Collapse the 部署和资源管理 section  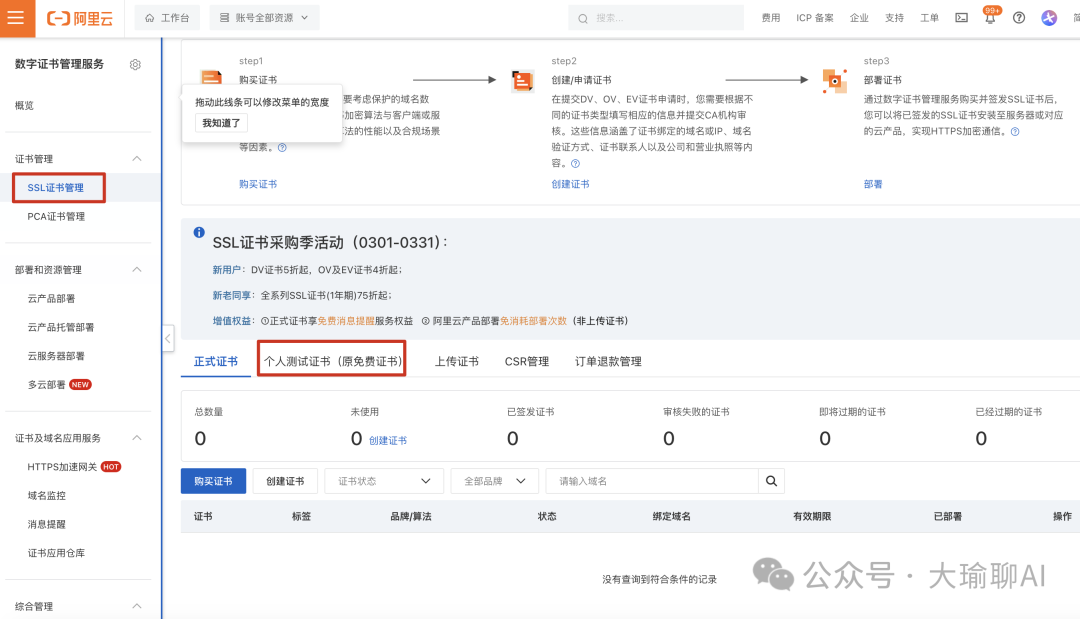pos(137,270)
